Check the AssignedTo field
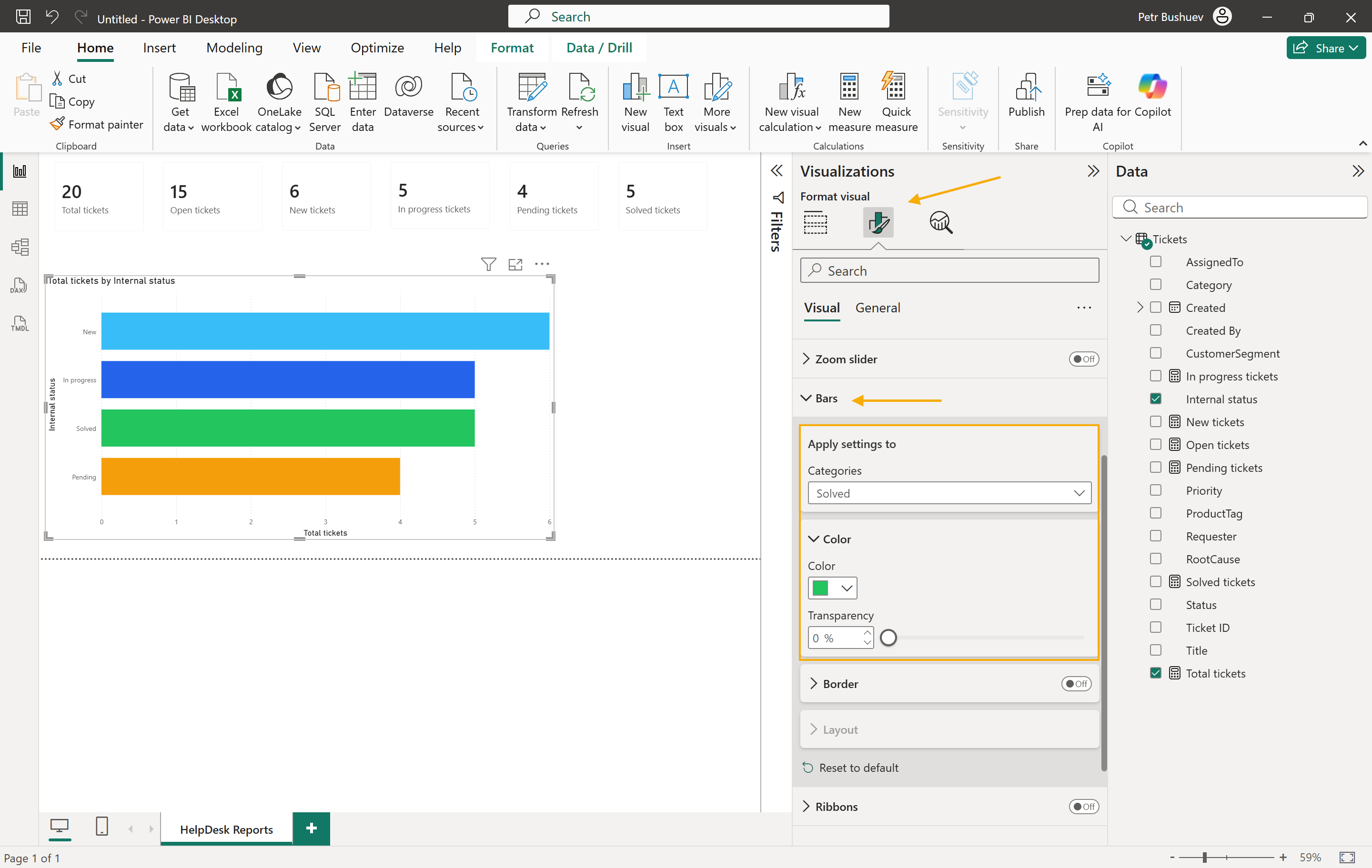1372x868 pixels. 1156,261
